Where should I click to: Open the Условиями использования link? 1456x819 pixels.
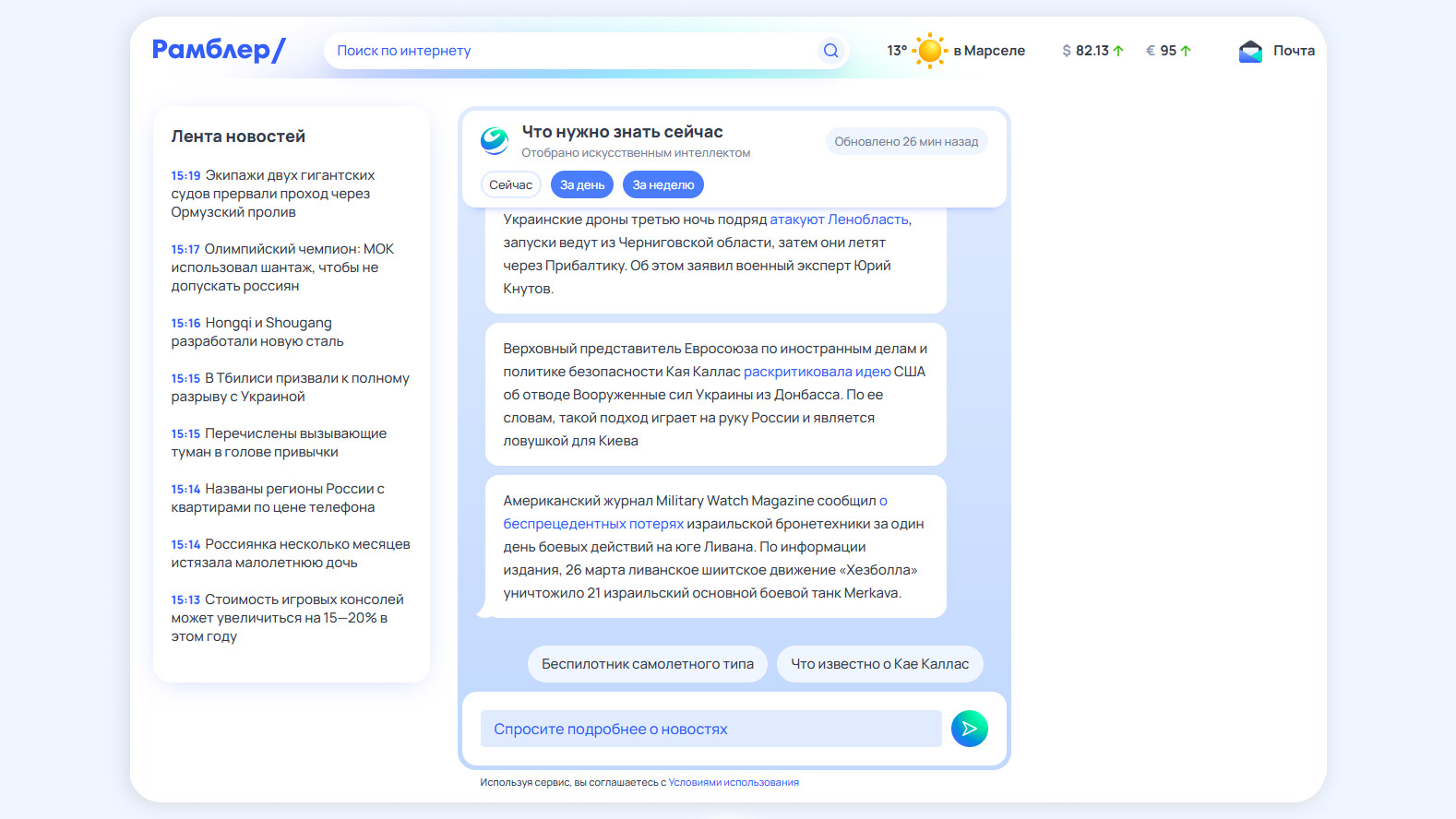tap(734, 782)
